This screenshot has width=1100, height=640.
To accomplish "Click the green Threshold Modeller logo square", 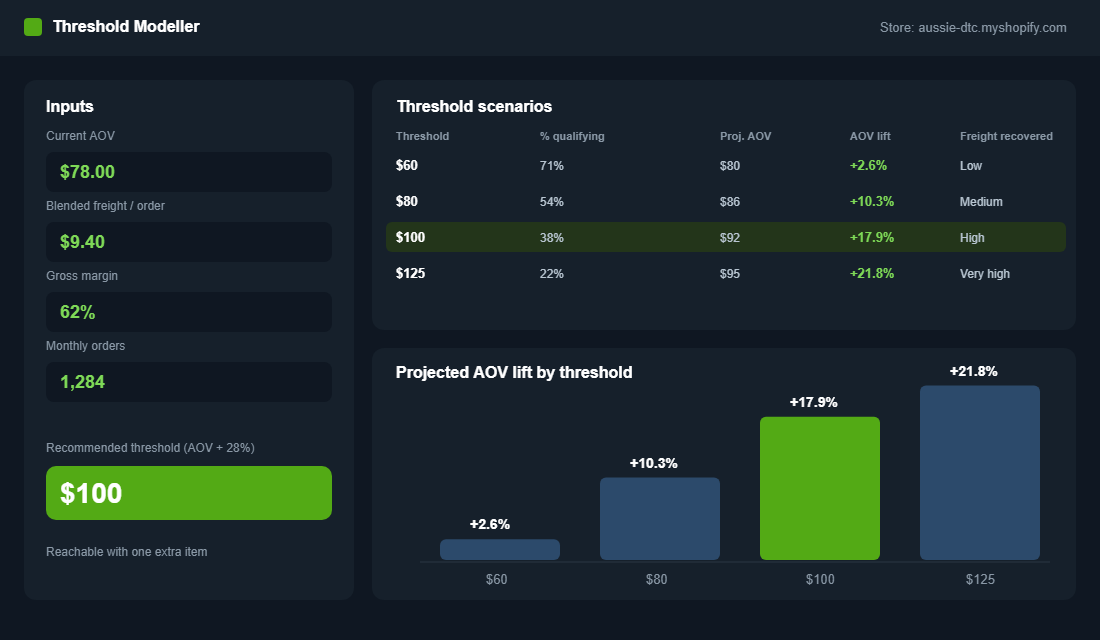I will click(33, 27).
